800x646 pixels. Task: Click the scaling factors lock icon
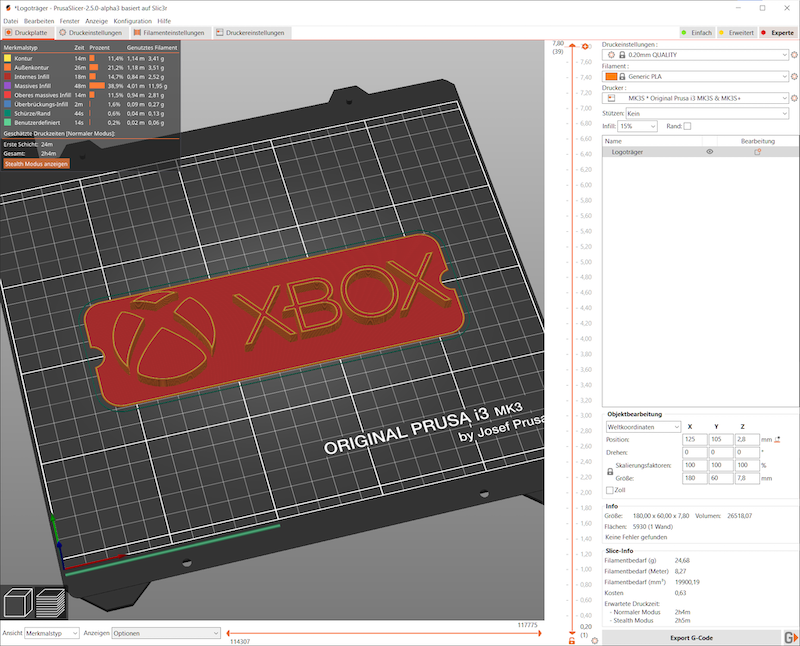point(611,472)
